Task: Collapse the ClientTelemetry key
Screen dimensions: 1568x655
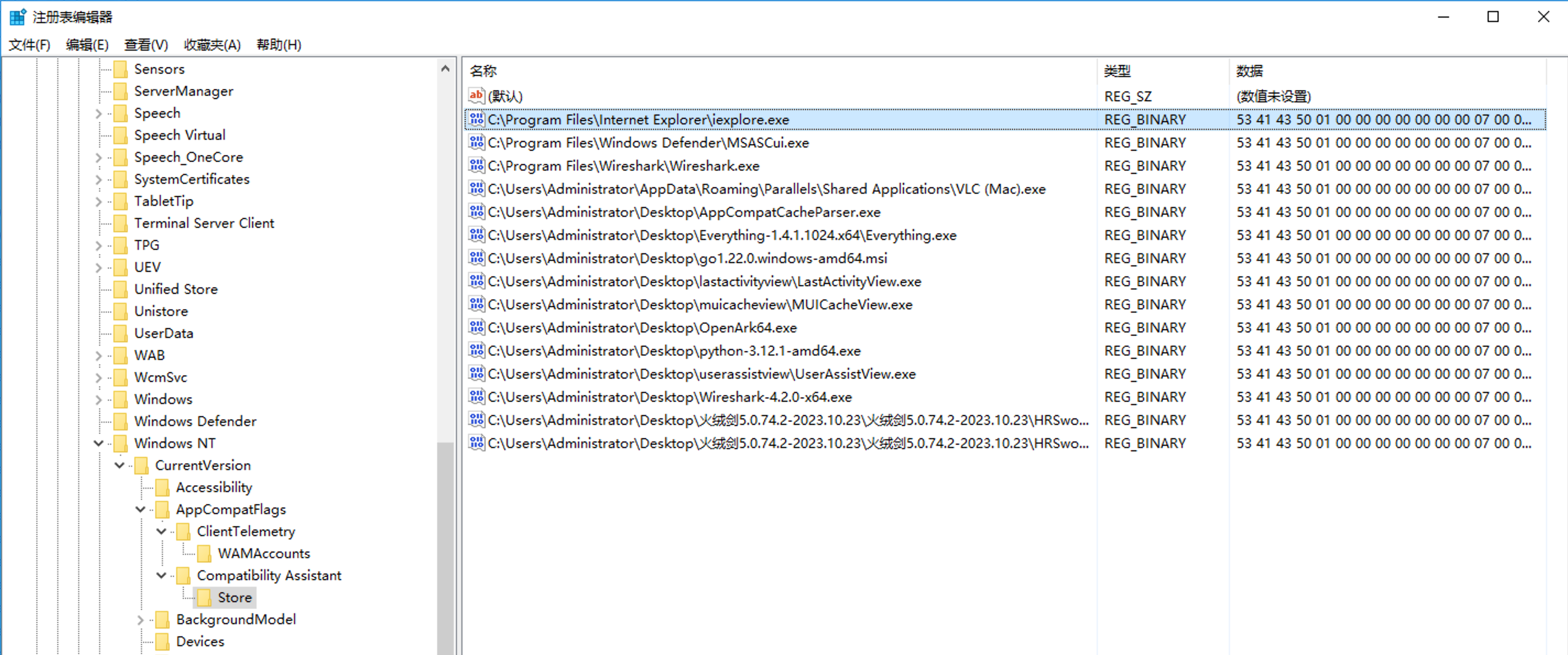Action: tap(161, 531)
